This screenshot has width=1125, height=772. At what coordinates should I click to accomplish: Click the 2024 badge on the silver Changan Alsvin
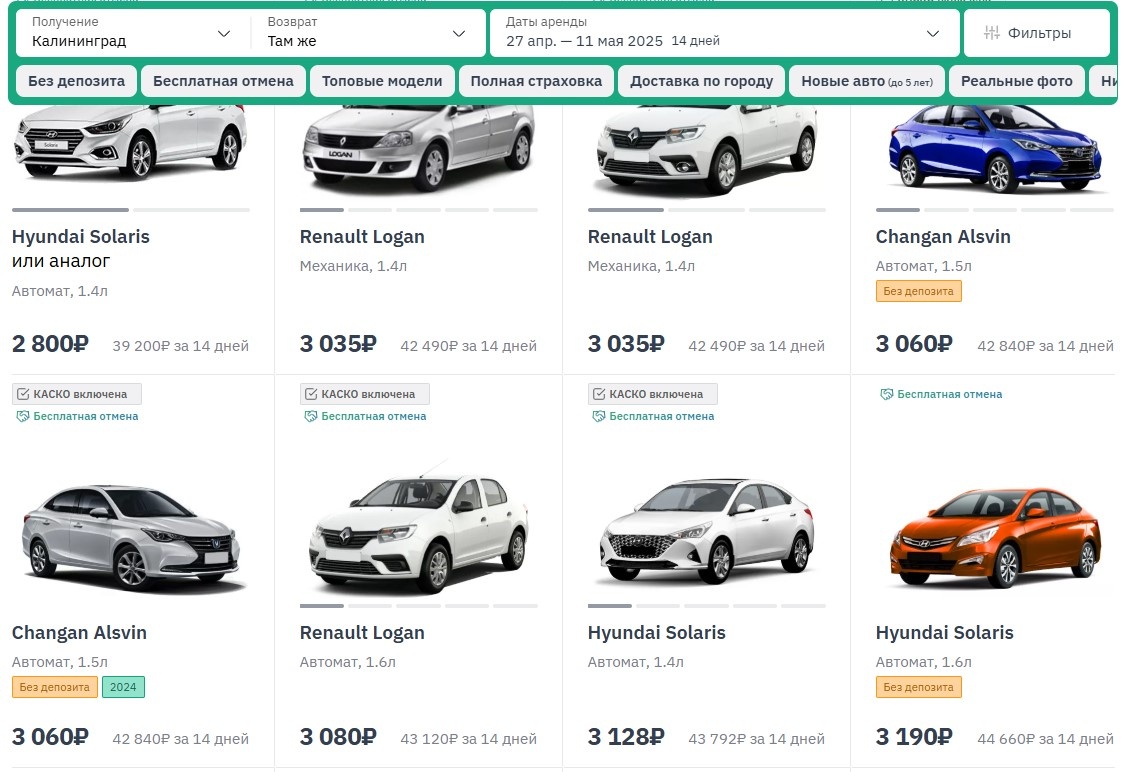123,687
